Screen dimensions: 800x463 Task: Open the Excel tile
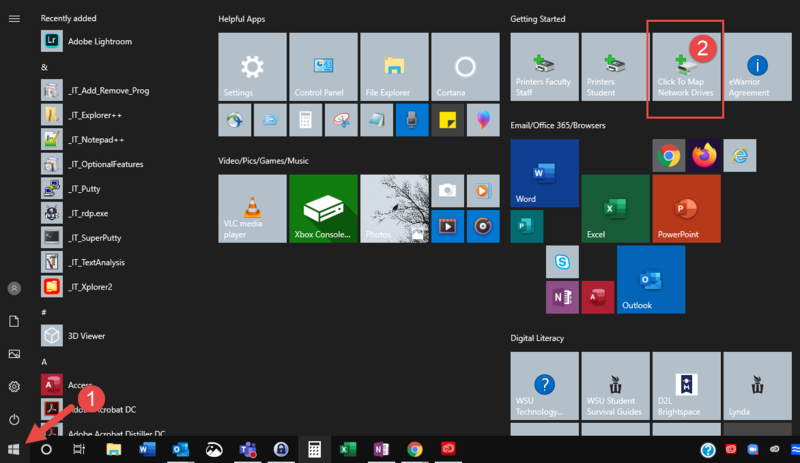pyautogui.click(x=614, y=208)
